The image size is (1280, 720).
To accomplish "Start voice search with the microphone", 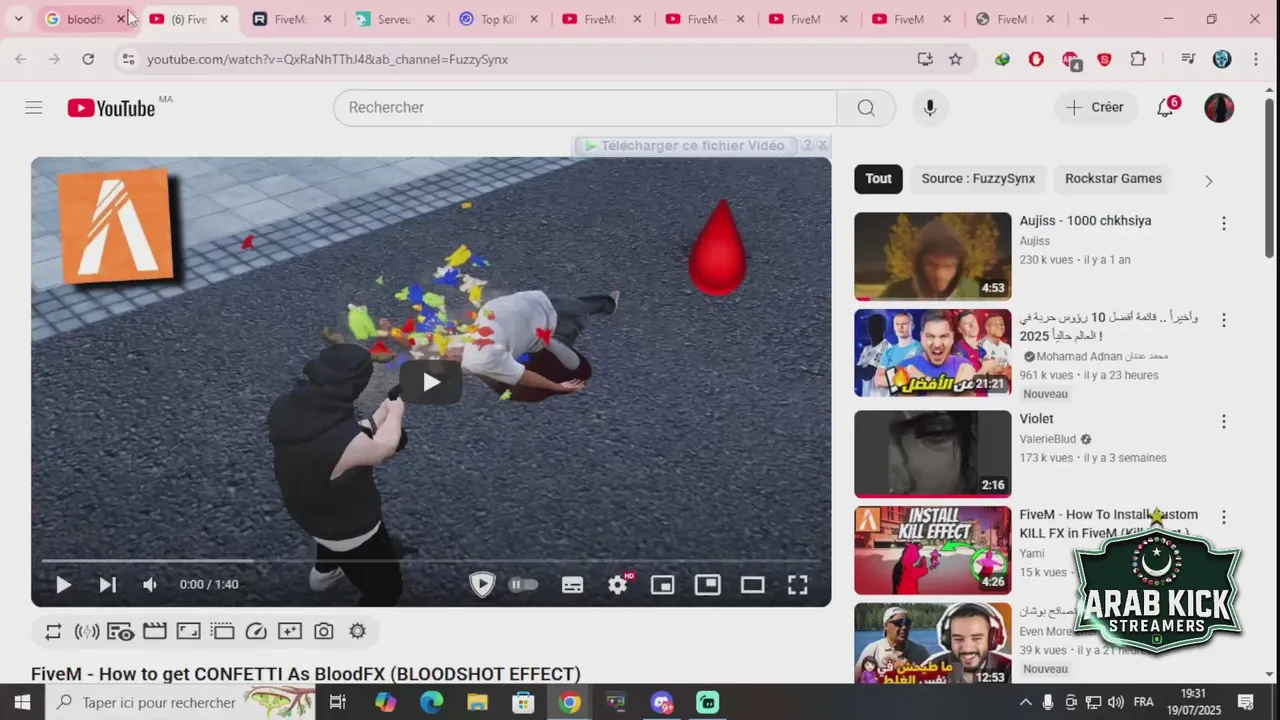I will (930, 107).
